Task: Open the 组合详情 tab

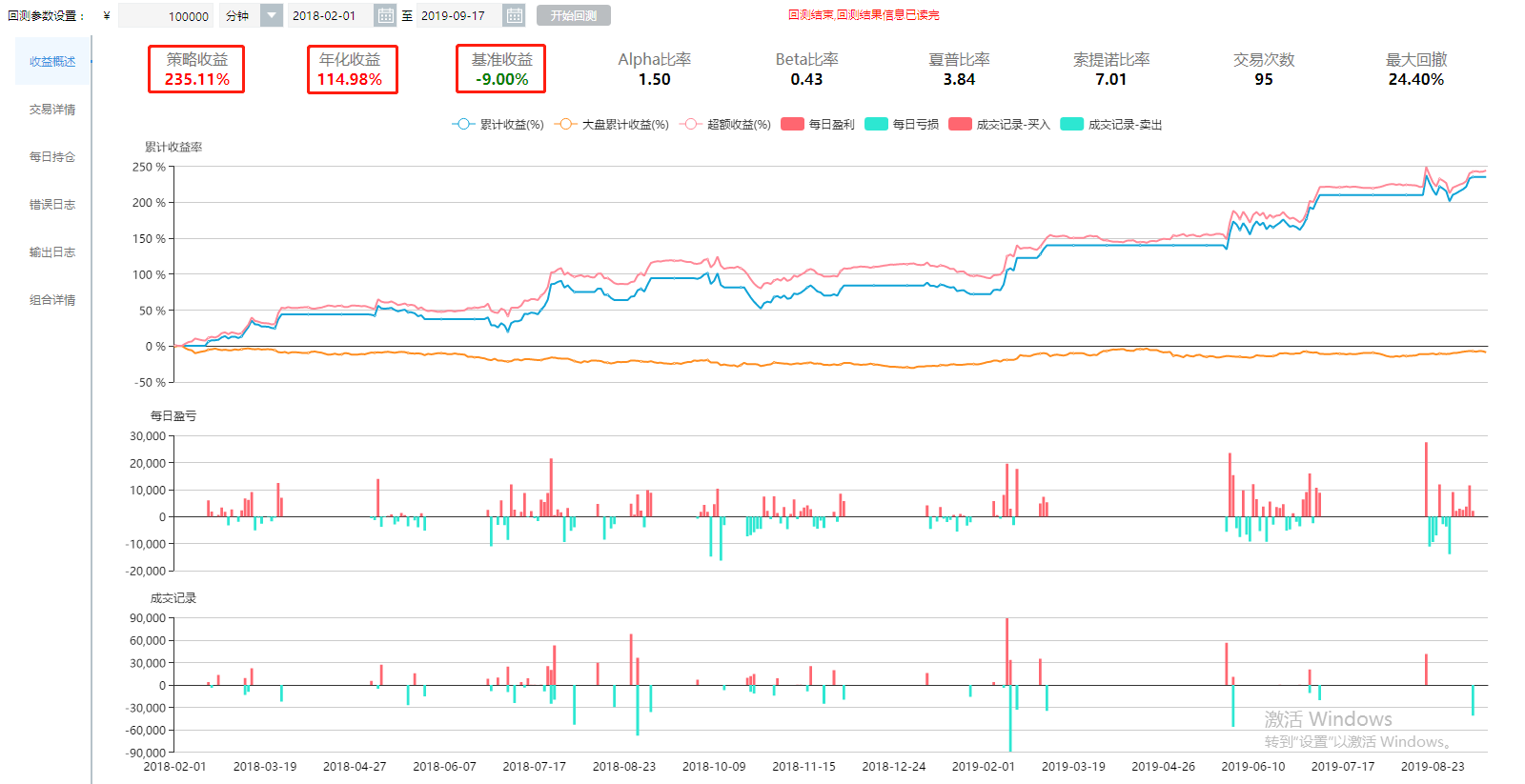Action: [52, 300]
